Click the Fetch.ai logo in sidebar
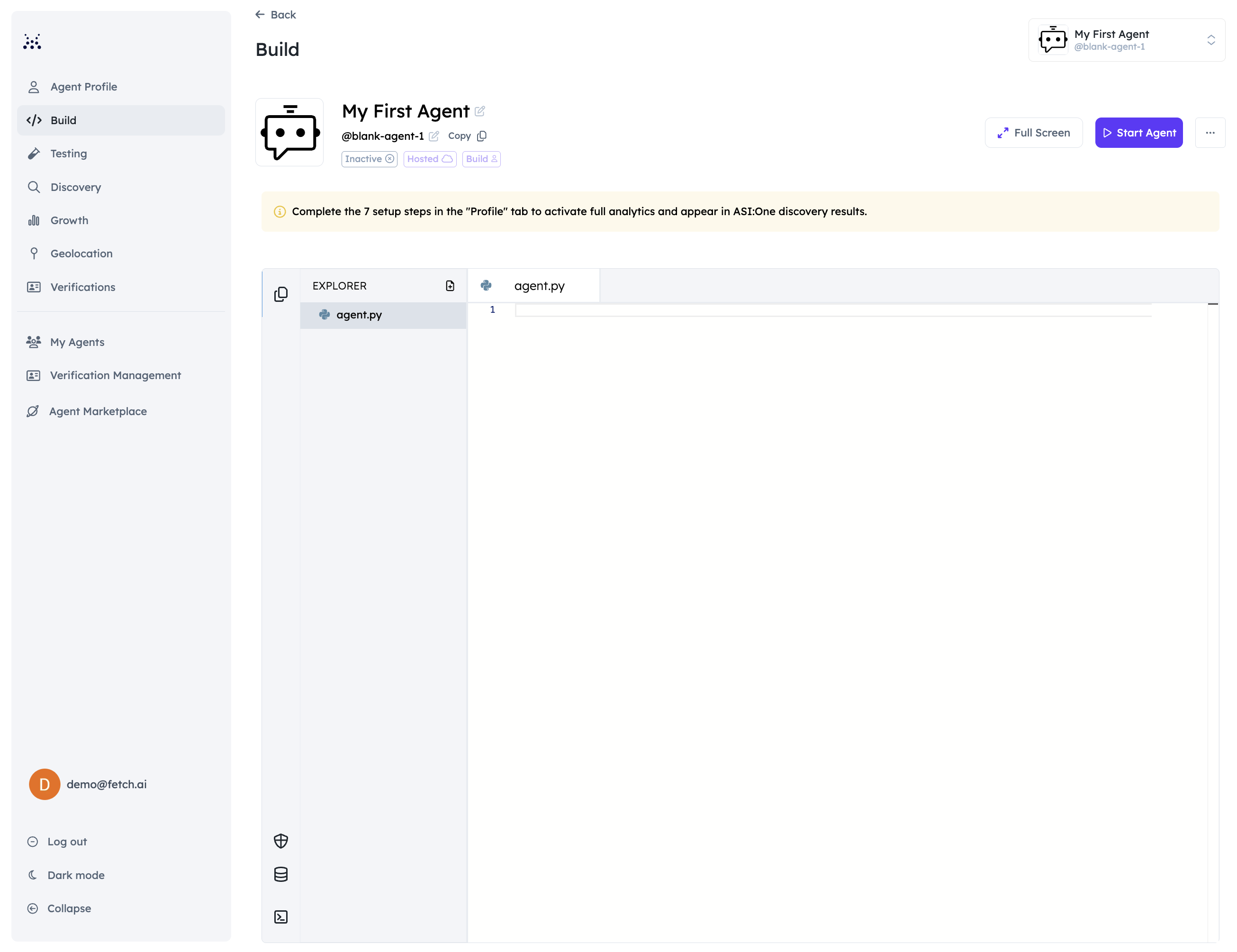This screenshot has width=1237, height=952. click(x=32, y=41)
